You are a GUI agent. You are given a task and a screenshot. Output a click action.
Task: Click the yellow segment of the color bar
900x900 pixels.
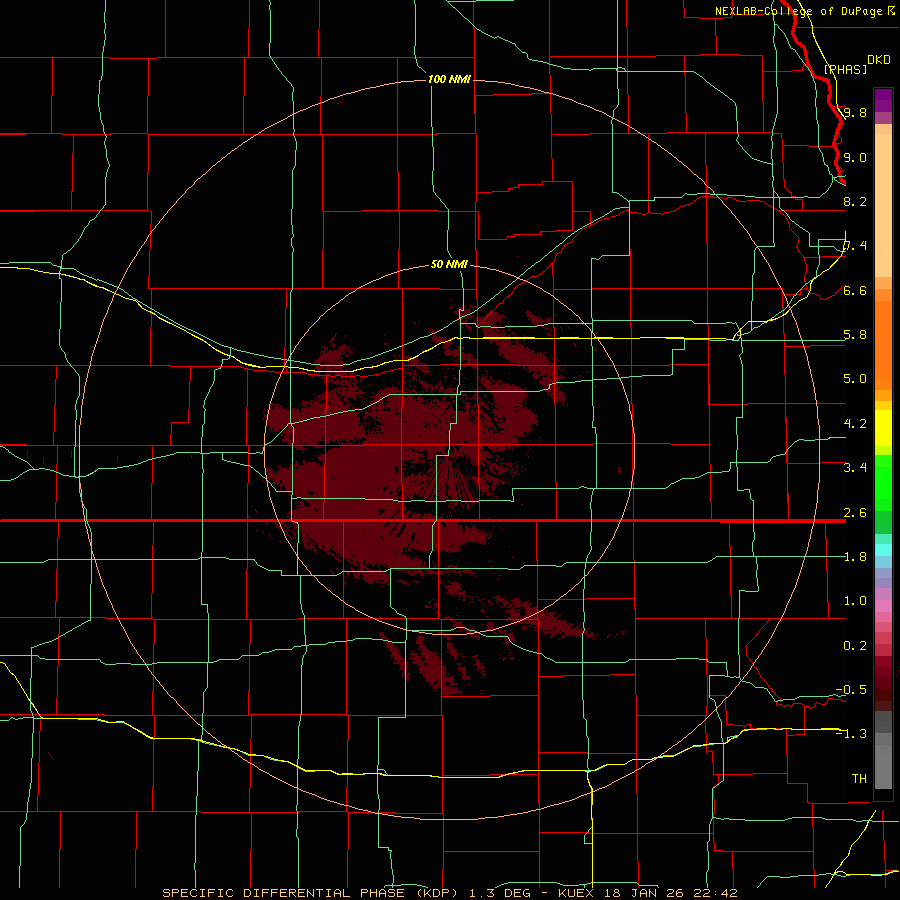coord(883,428)
